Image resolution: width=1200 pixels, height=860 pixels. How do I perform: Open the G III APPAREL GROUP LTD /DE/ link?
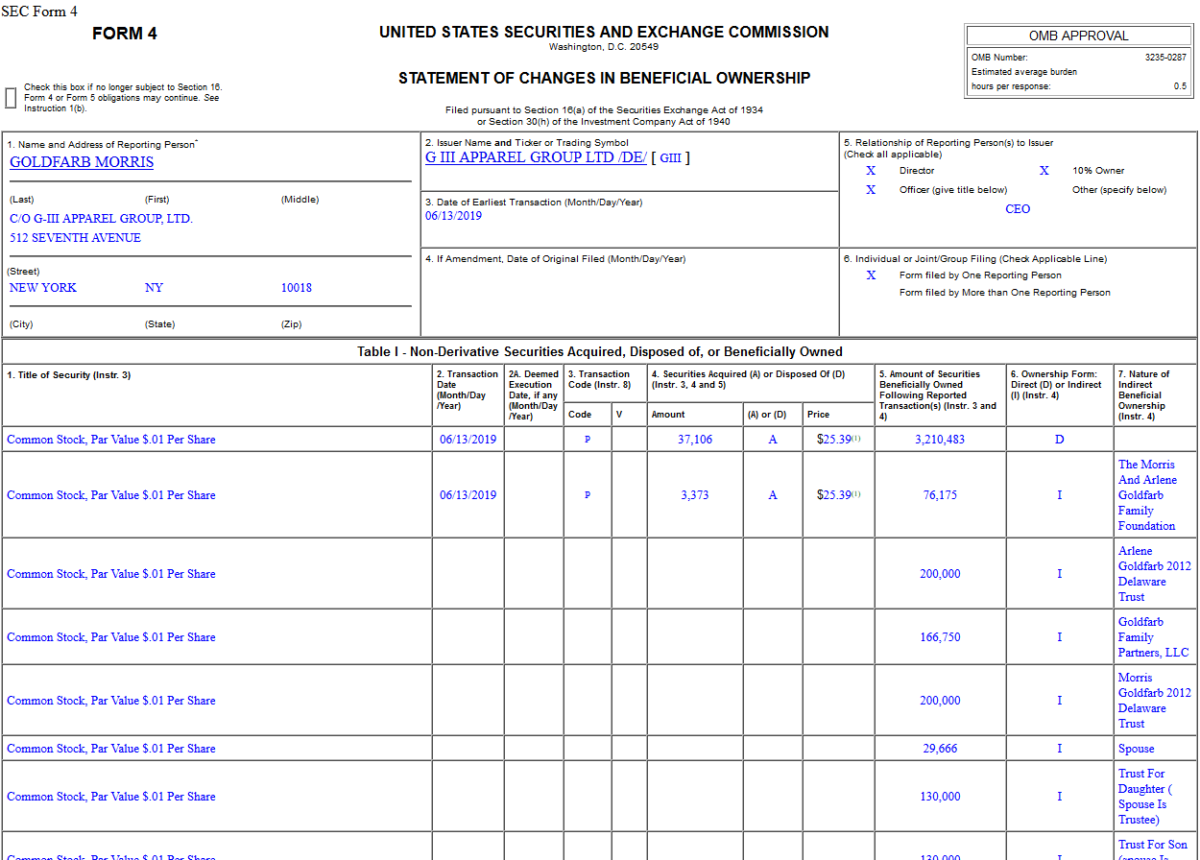pos(536,157)
